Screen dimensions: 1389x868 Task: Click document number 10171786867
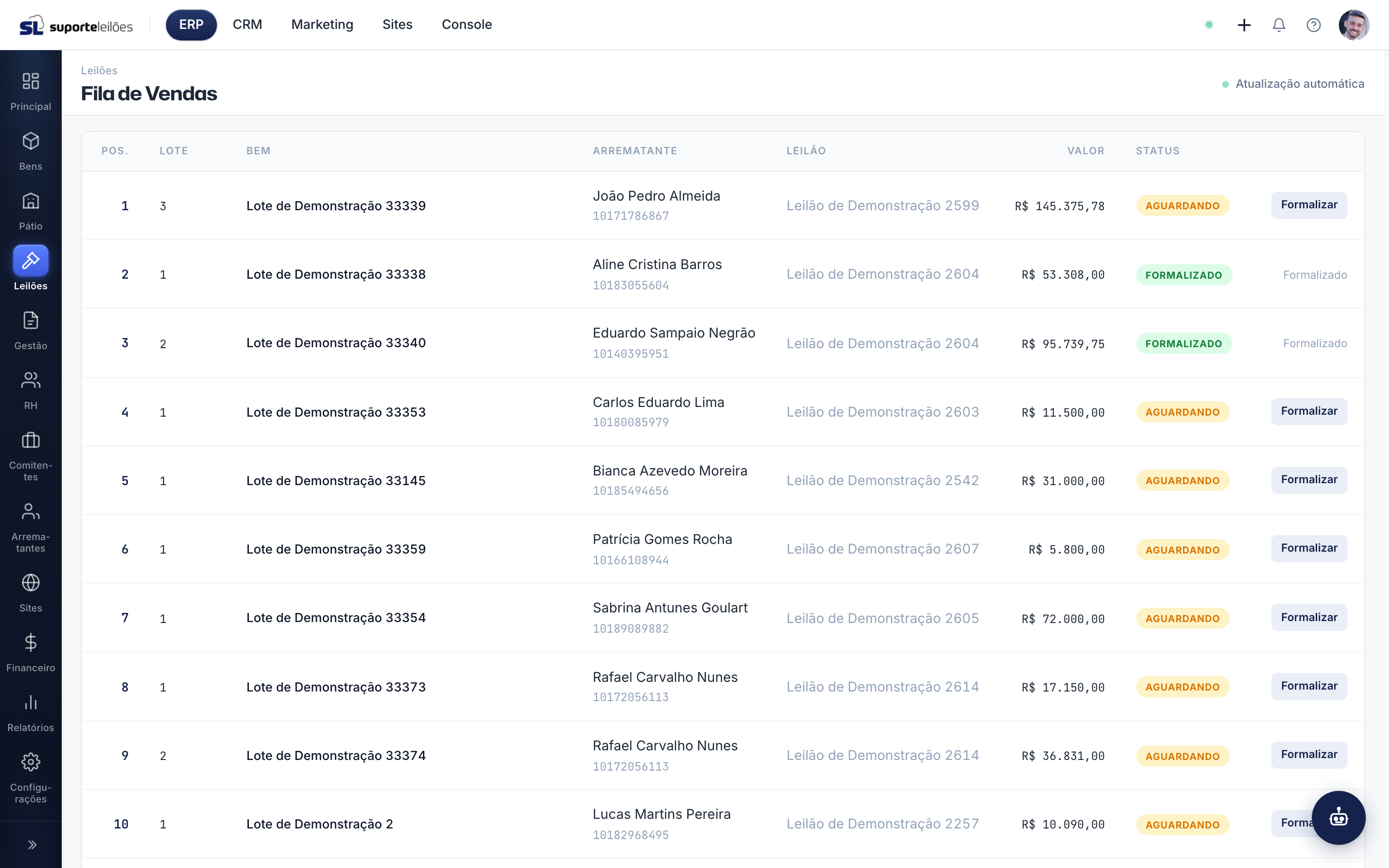pos(631,216)
